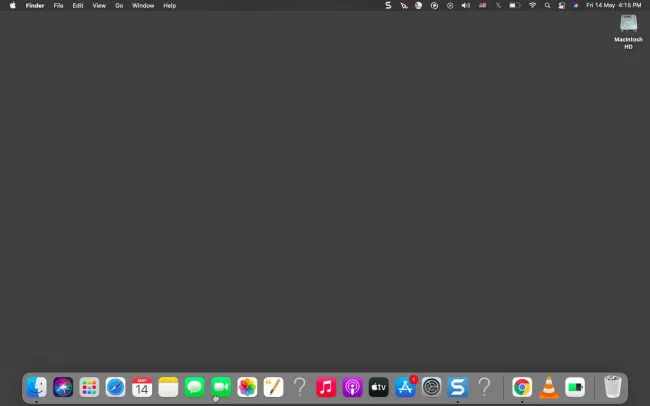Open App Store with update badge

pyautogui.click(x=405, y=387)
